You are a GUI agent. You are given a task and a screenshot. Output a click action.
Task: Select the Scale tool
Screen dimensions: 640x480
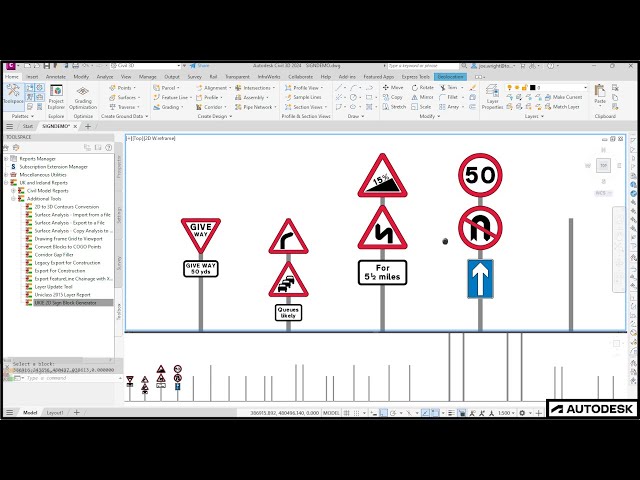click(421, 107)
